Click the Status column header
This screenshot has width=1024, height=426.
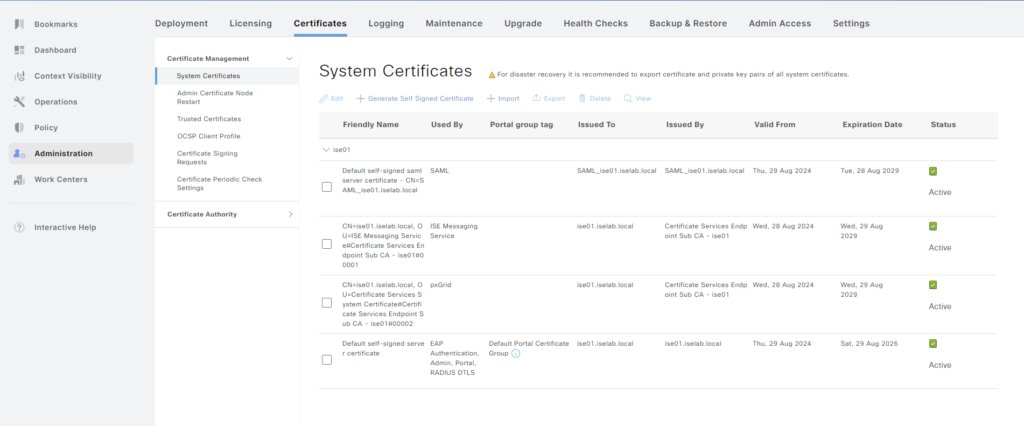coord(943,125)
